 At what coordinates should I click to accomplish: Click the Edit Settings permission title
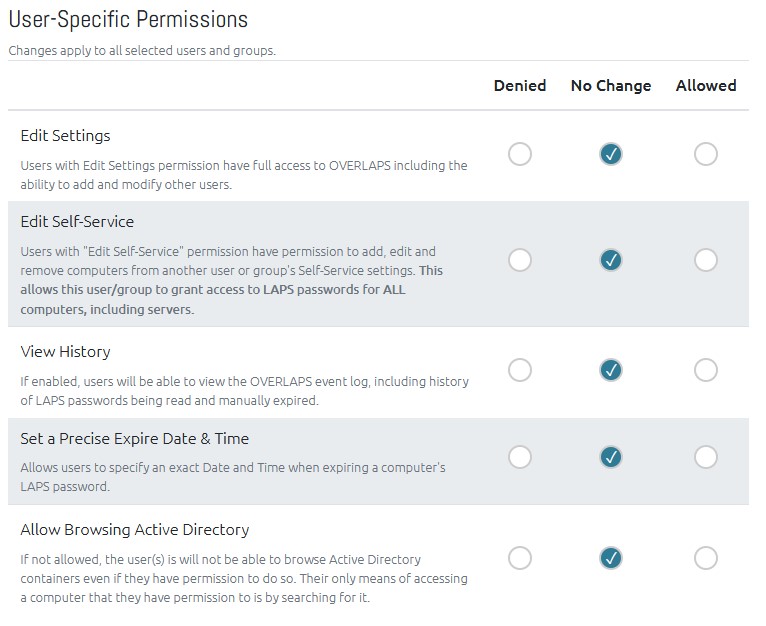[x=65, y=136]
